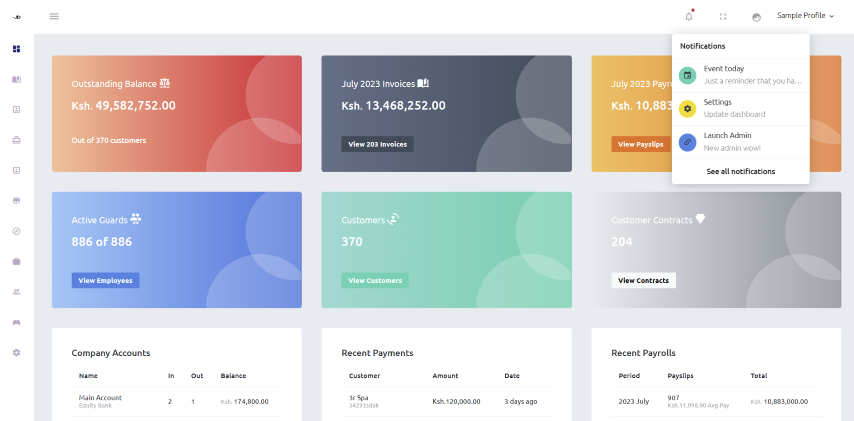The image size is (854, 421).
Task: Open the hamburger menu toggle
Action: [x=54, y=16]
